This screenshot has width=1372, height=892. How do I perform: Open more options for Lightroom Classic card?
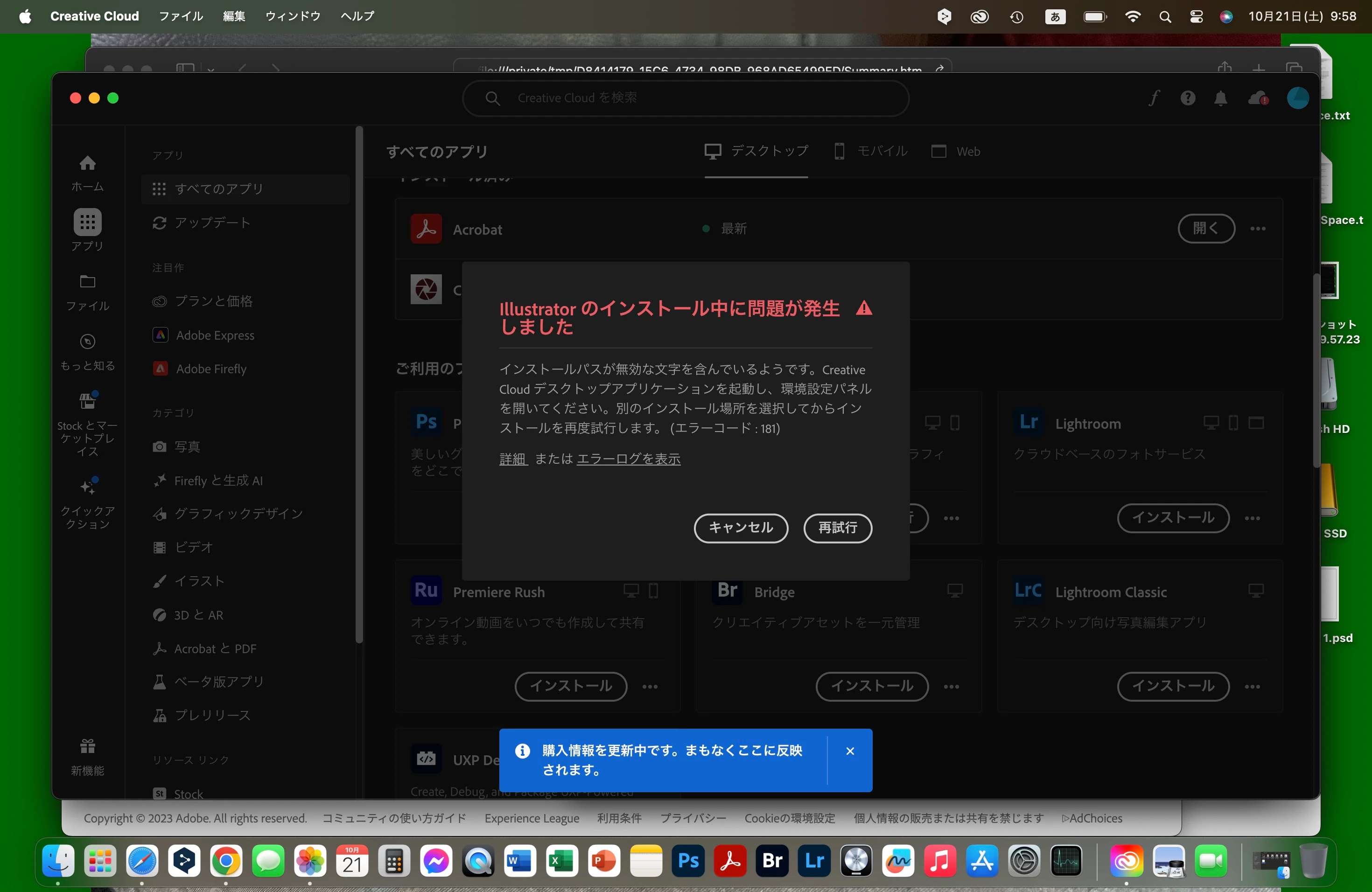1252,686
